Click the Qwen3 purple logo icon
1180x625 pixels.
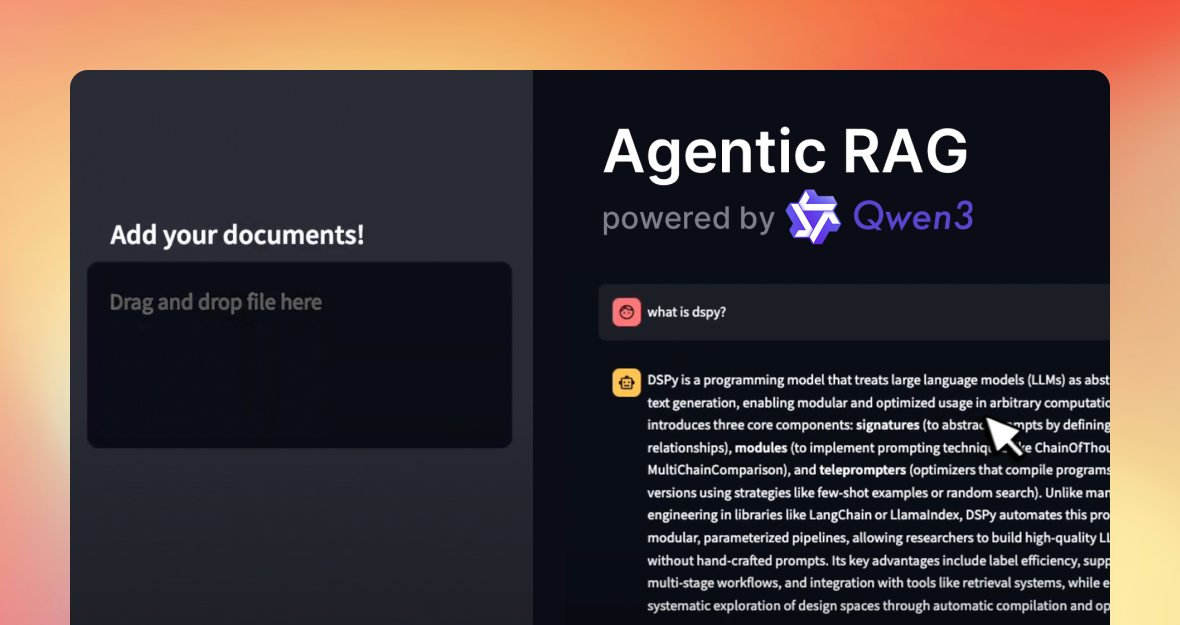pos(812,217)
